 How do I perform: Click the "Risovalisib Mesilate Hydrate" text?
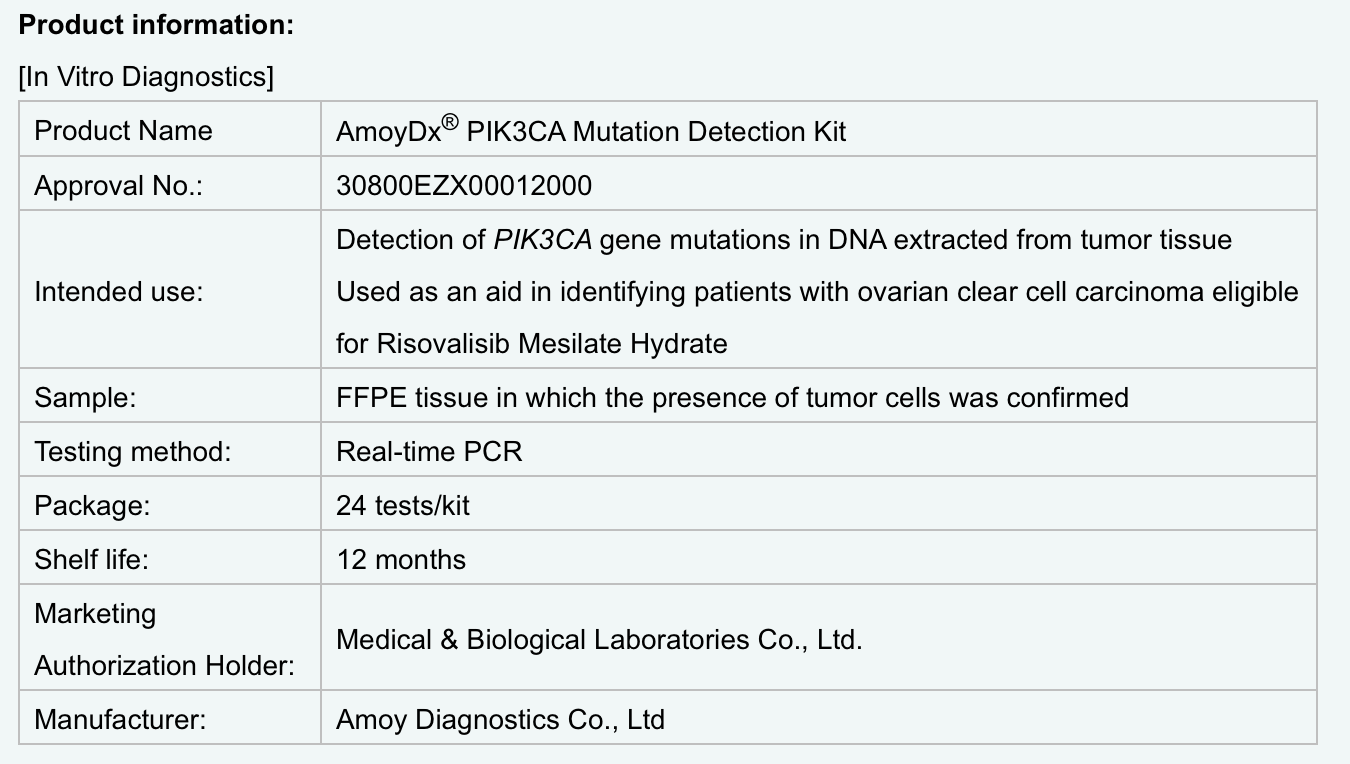(552, 344)
